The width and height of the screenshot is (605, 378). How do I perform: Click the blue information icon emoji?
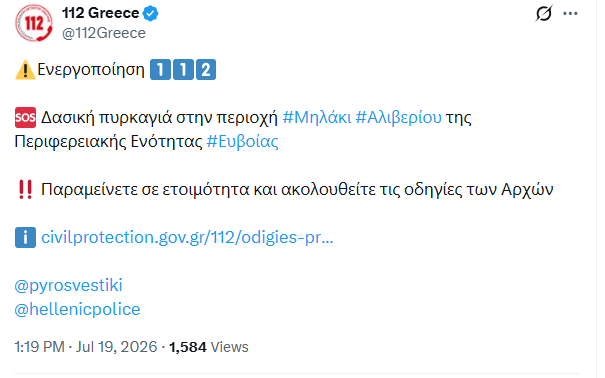point(25,237)
